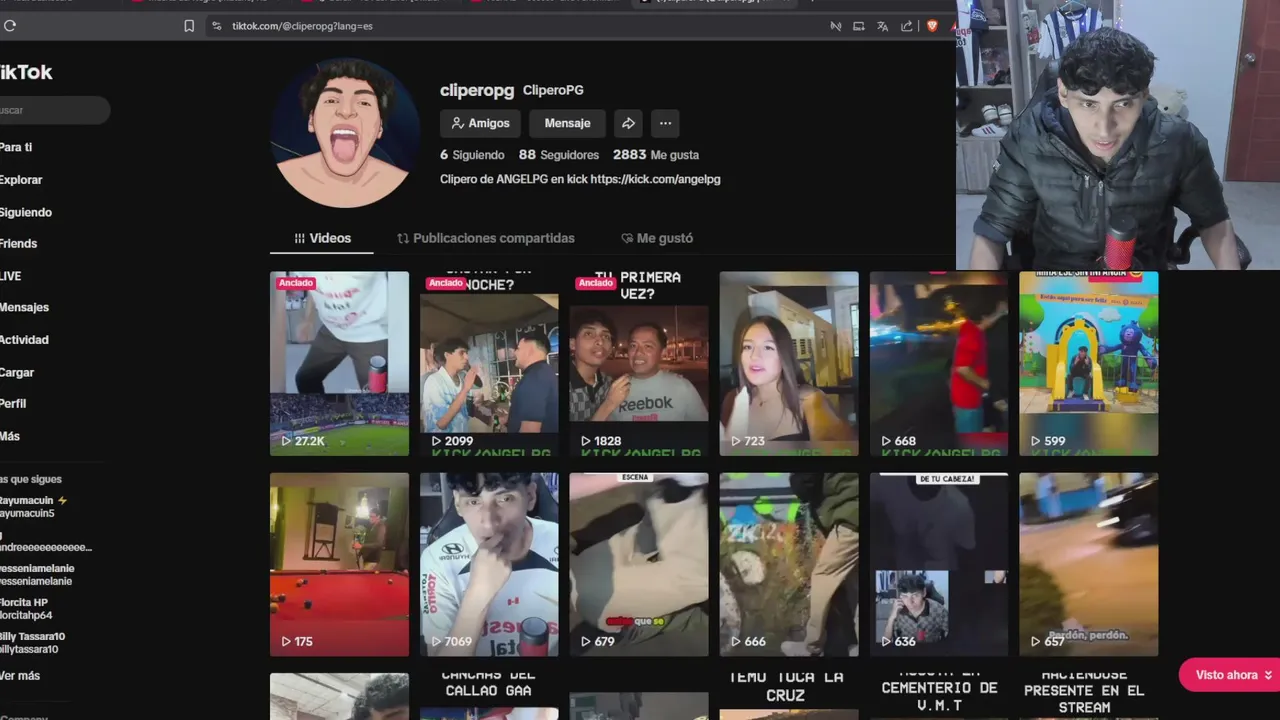Open pool table video with 175 views

[339, 565]
